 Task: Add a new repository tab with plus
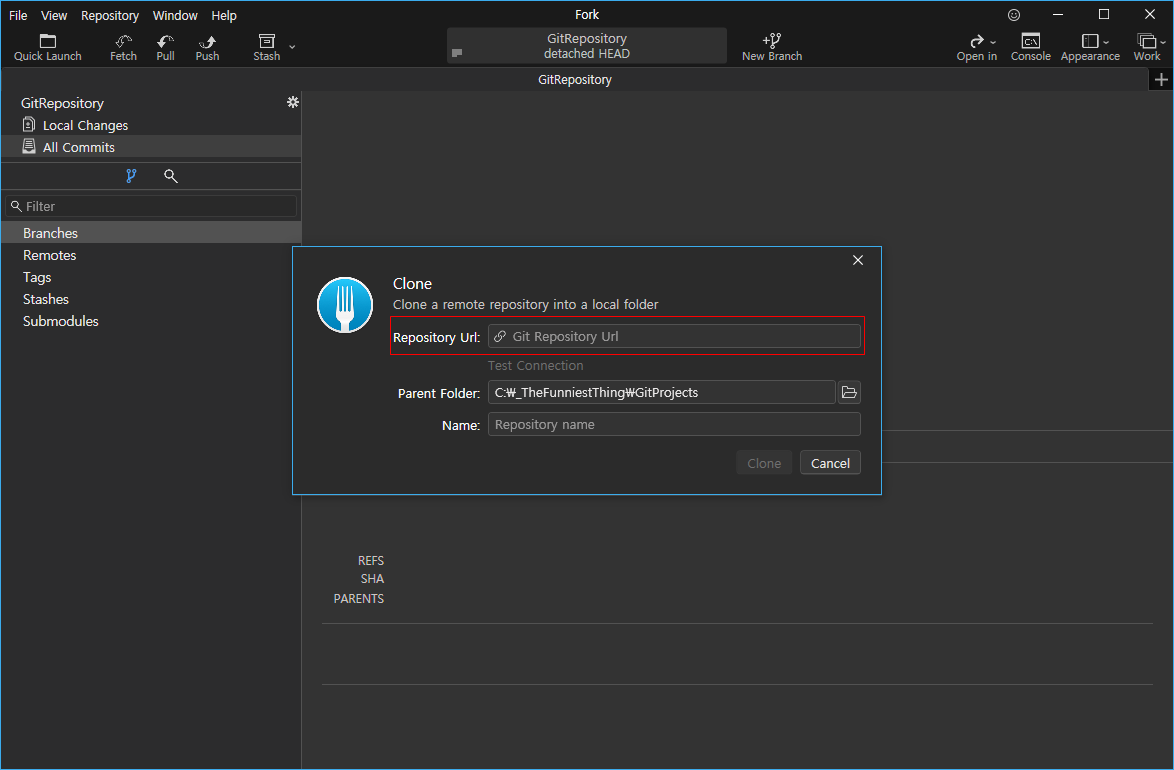[x=1161, y=79]
